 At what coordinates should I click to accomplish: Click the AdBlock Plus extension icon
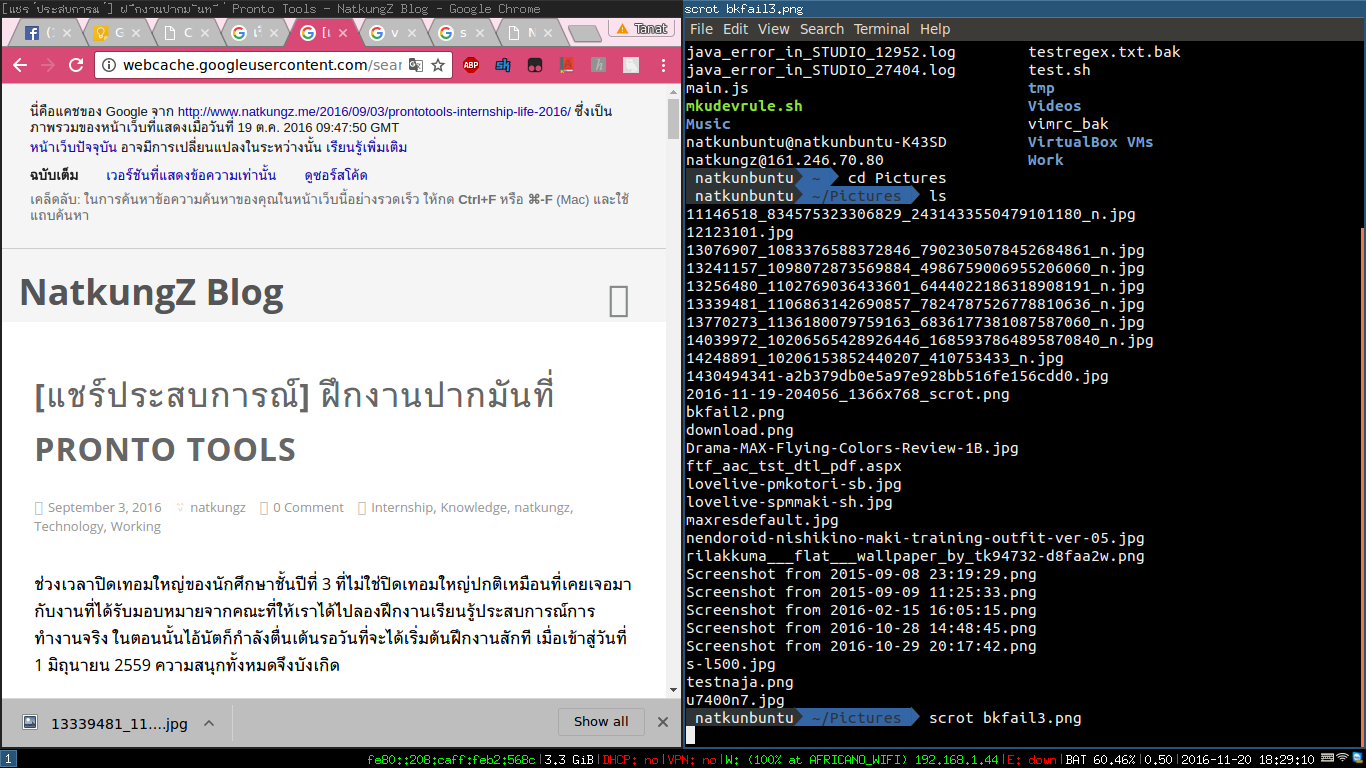(470, 66)
